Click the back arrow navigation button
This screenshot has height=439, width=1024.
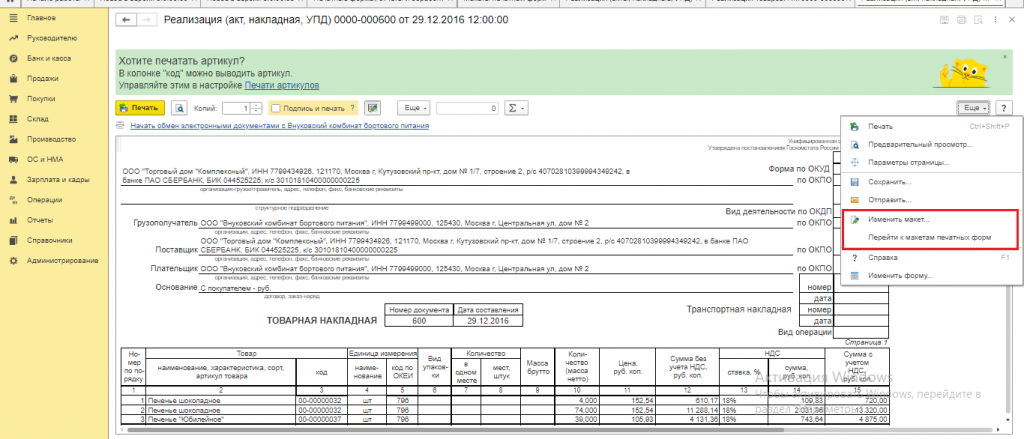[x=125, y=20]
